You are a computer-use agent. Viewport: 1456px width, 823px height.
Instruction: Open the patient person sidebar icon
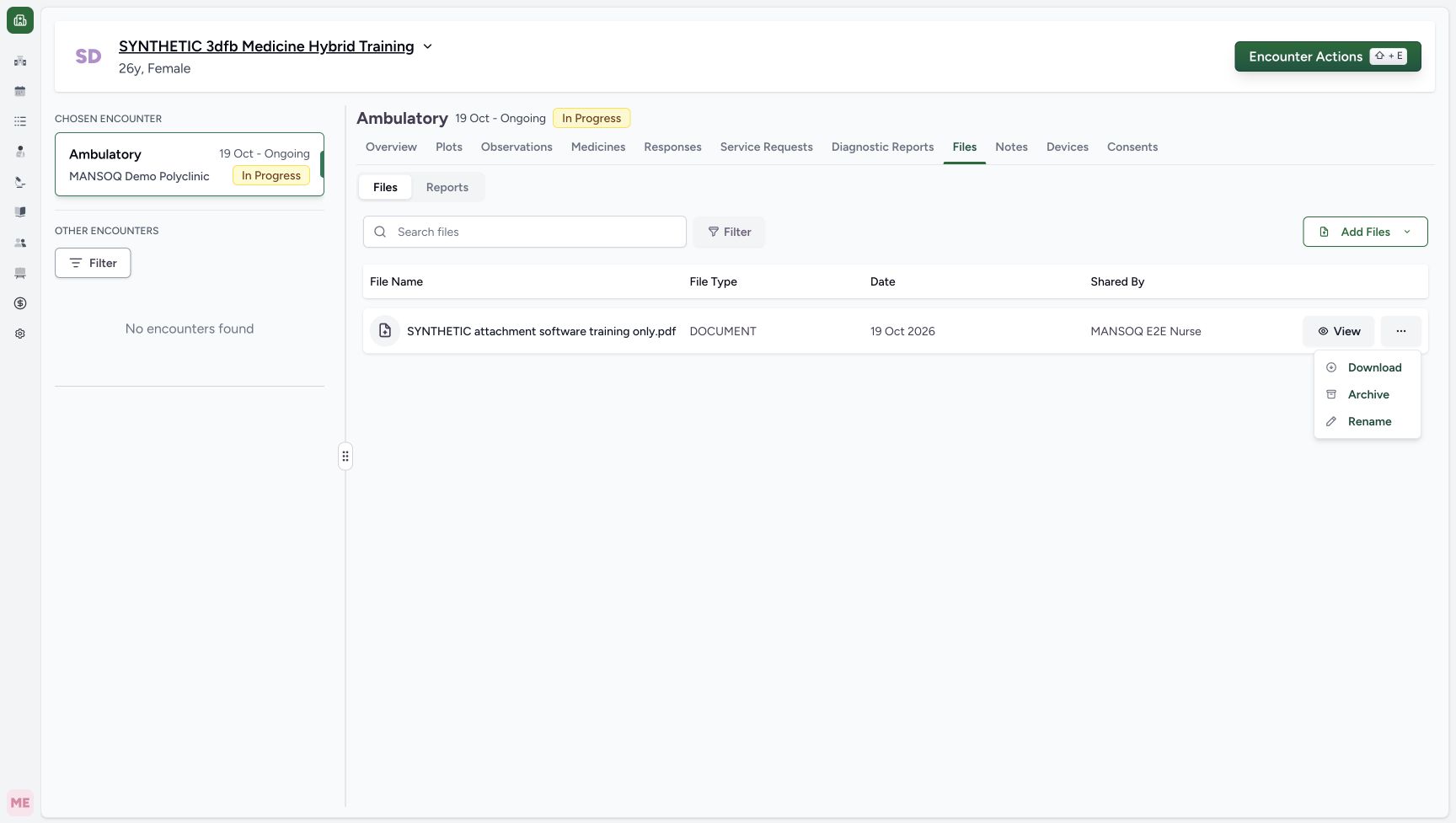pyautogui.click(x=20, y=152)
